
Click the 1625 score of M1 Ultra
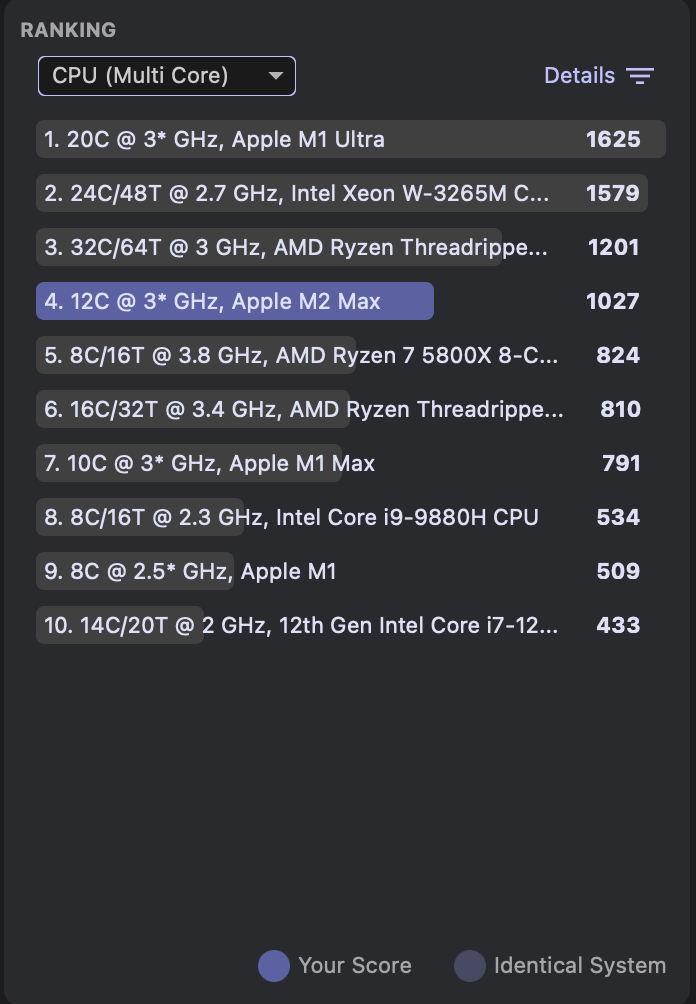click(x=613, y=140)
